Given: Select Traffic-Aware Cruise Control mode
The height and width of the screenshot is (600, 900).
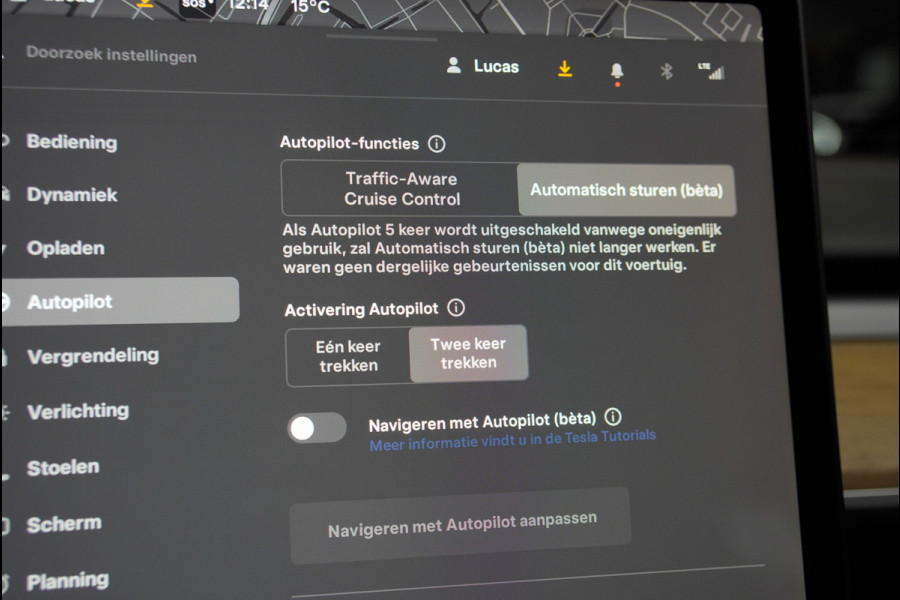Looking at the screenshot, I should click(x=398, y=186).
